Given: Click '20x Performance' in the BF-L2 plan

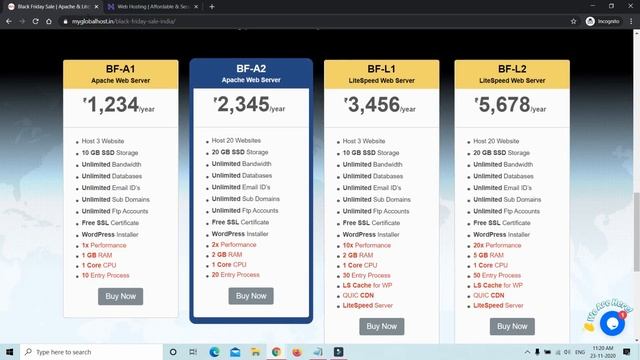Looking at the screenshot, I should [x=497, y=245].
